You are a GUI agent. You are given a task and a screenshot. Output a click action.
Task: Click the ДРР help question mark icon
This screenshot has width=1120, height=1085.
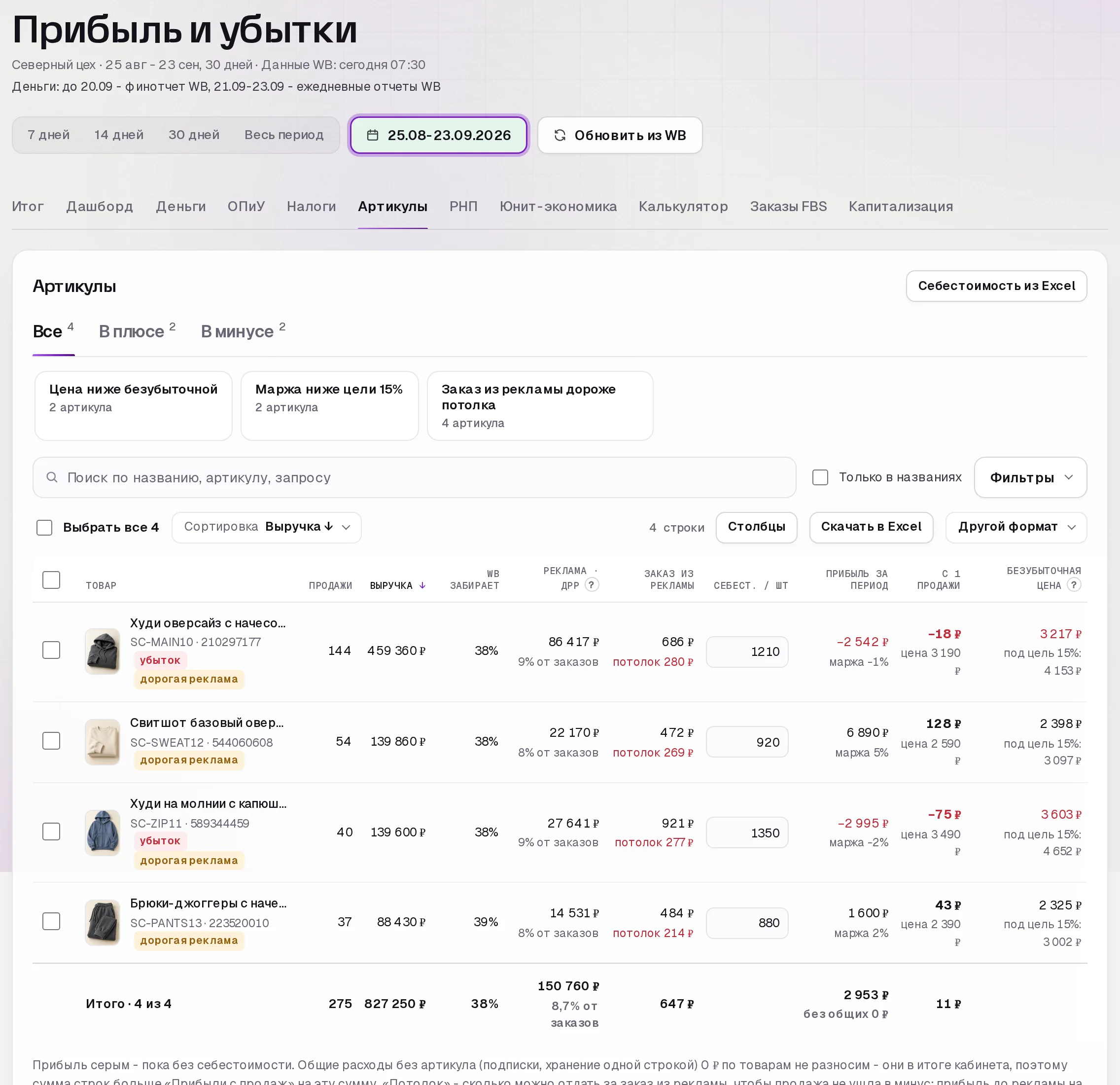pos(592,585)
